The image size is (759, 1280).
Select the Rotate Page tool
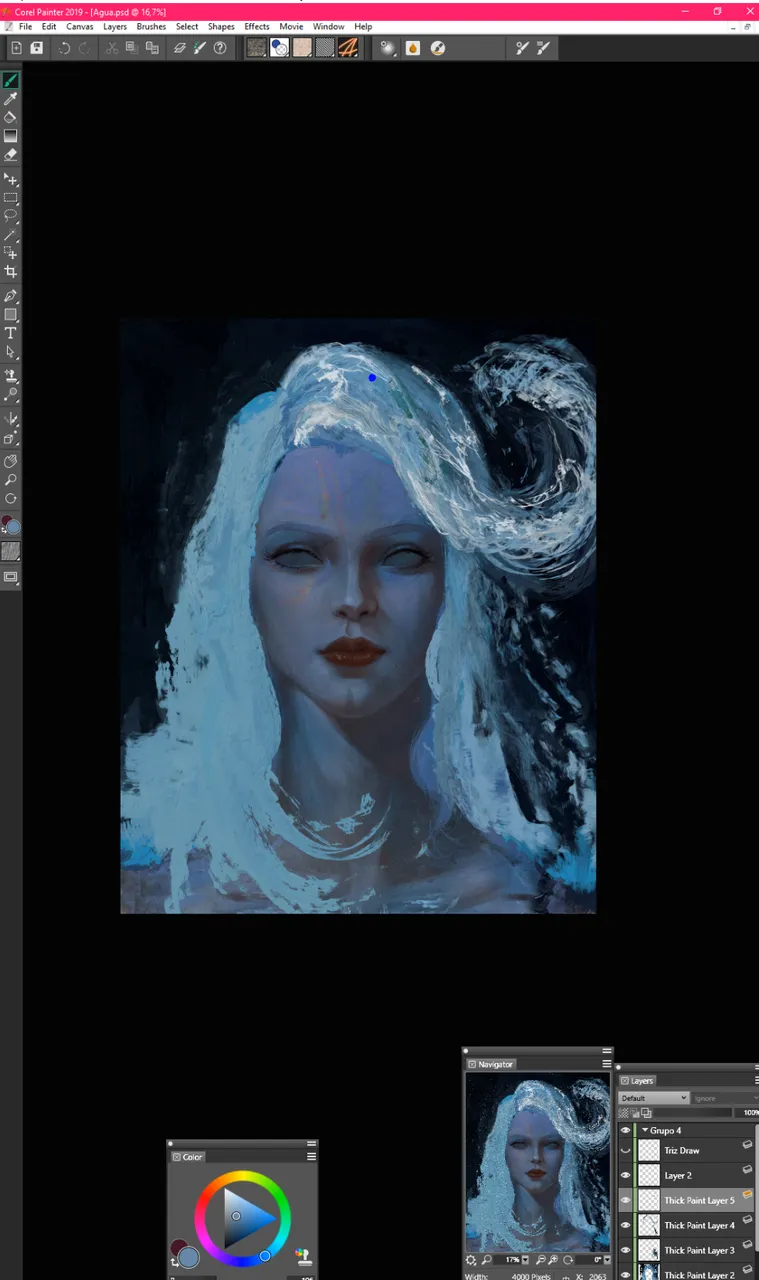11,498
